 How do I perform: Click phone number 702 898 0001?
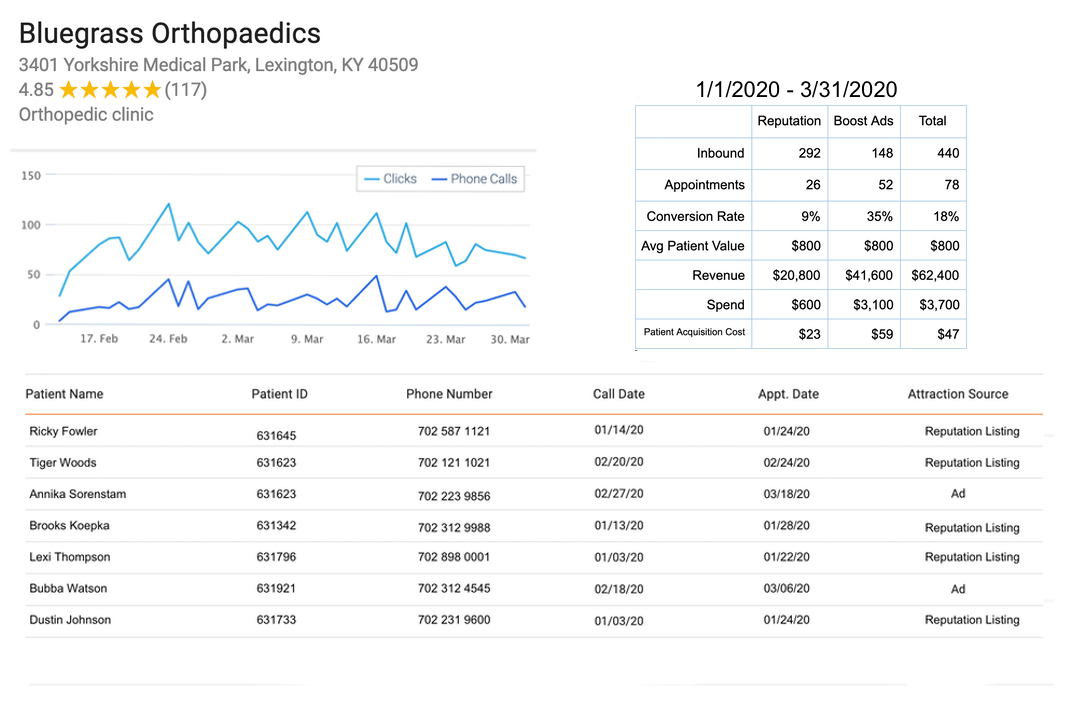click(454, 557)
